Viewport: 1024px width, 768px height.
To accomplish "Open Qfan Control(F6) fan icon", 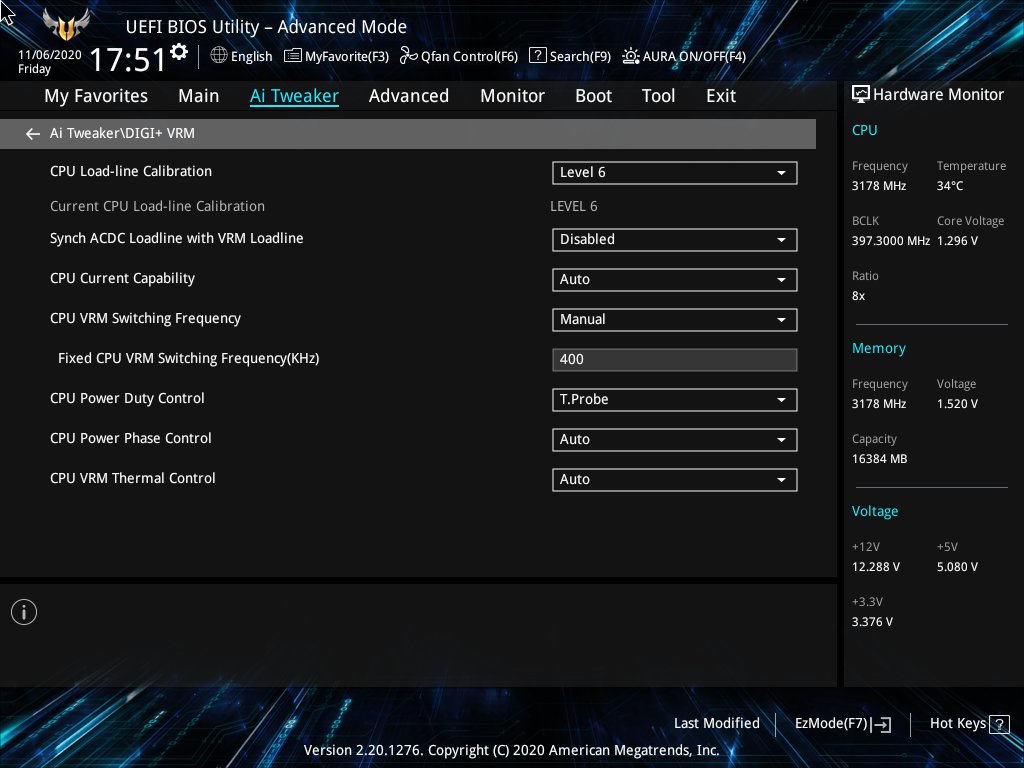I will point(408,56).
